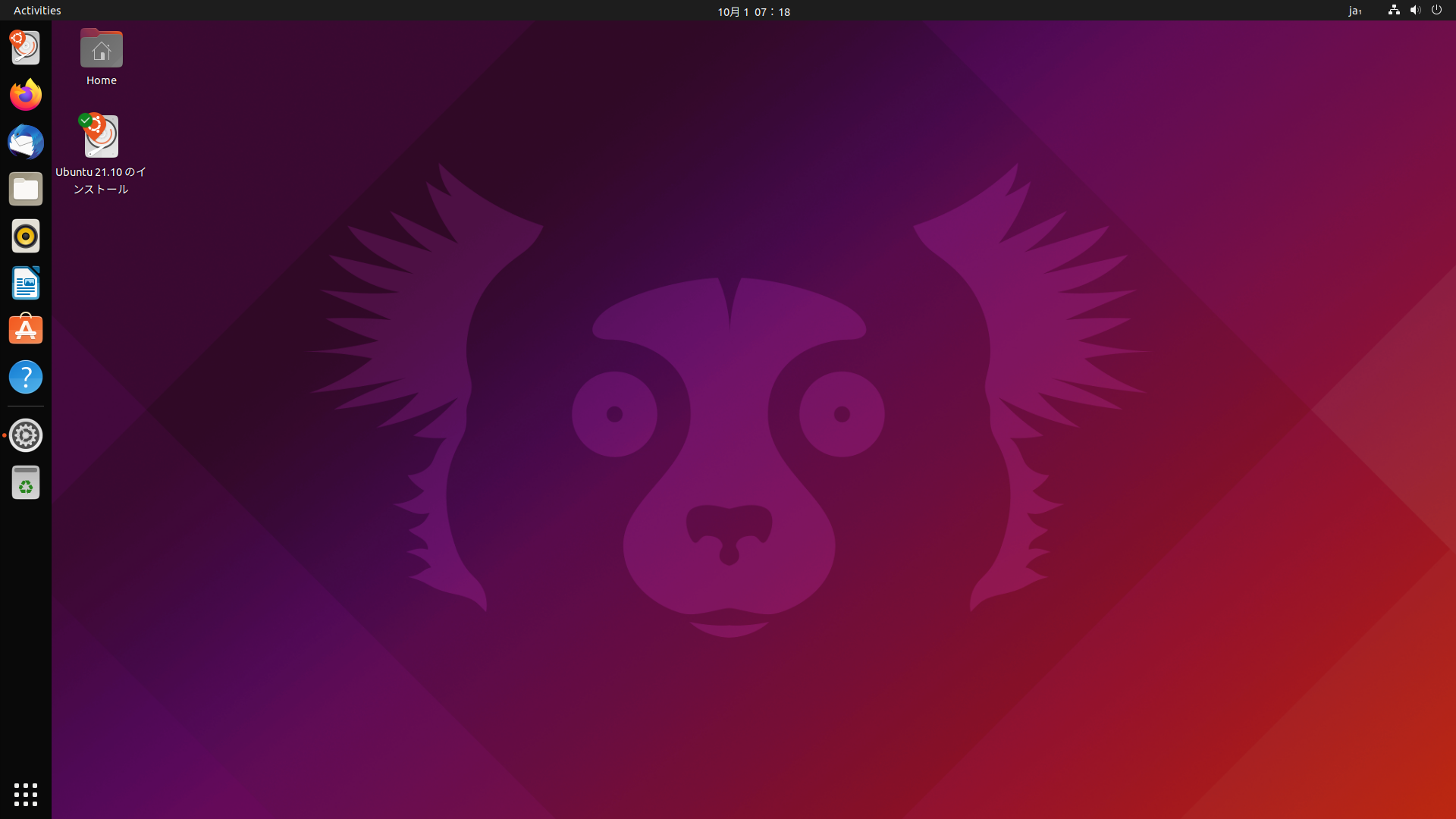The width and height of the screenshot is (1456, 819).
Task: Open the date and time clock menu
Action: 753,11
